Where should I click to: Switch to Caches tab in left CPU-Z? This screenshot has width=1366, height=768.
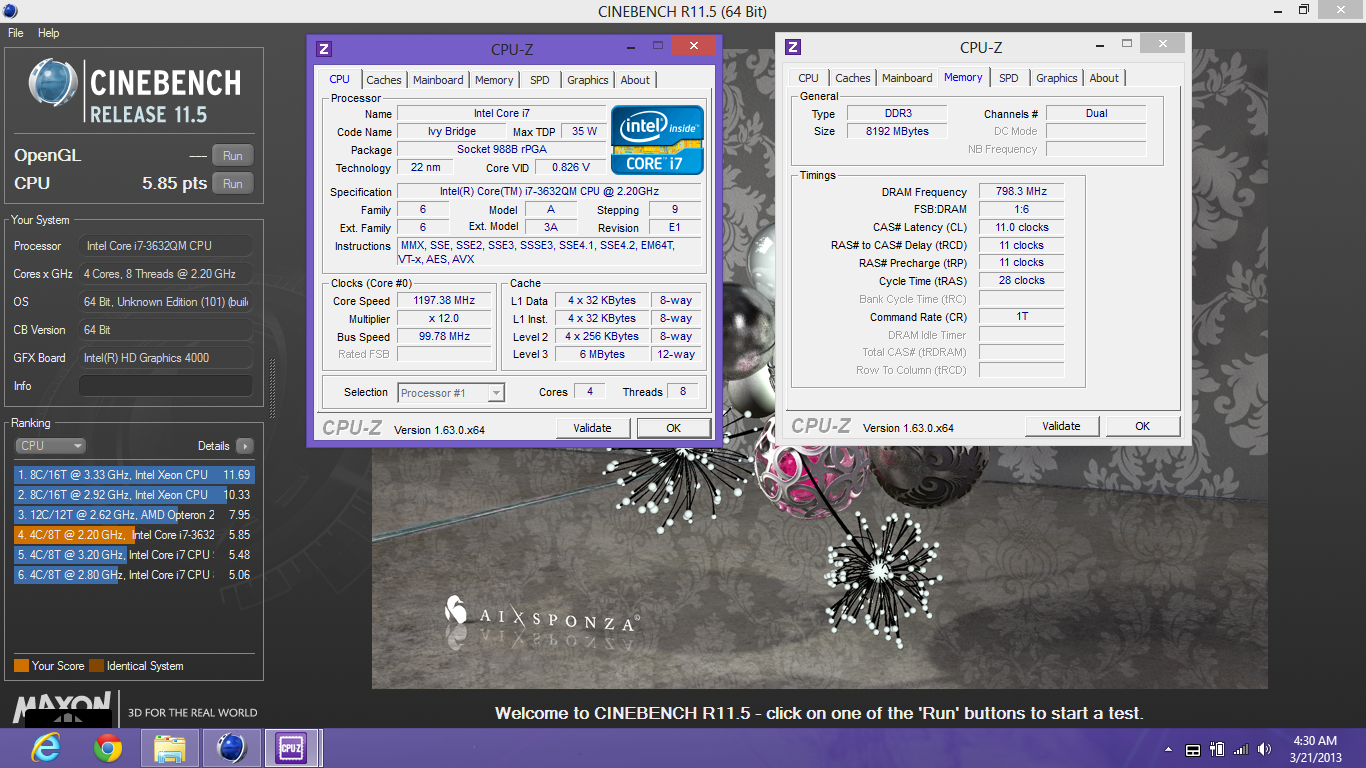(x=384, y=80)
